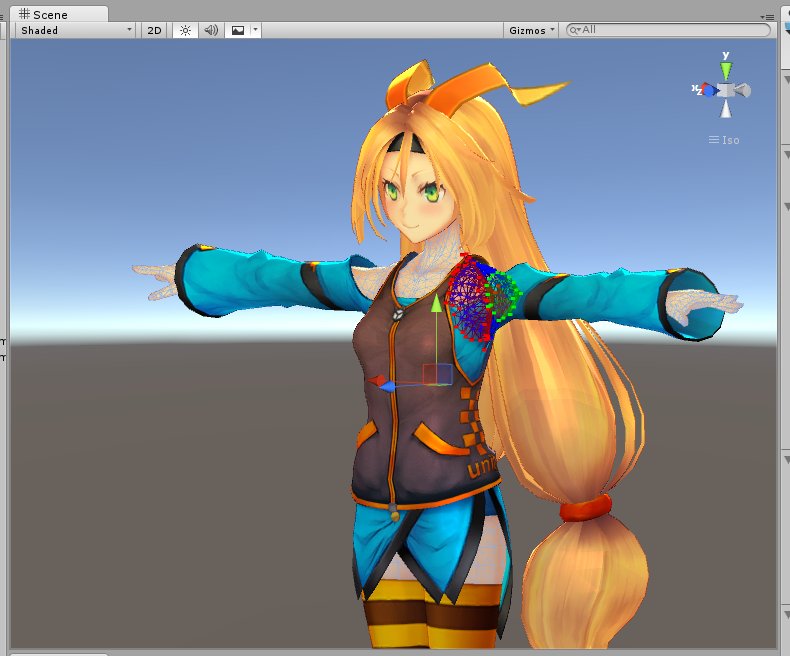Toggle scene audio speaker icon
Viewport: 790px width, 656px height.
[211, 30]
